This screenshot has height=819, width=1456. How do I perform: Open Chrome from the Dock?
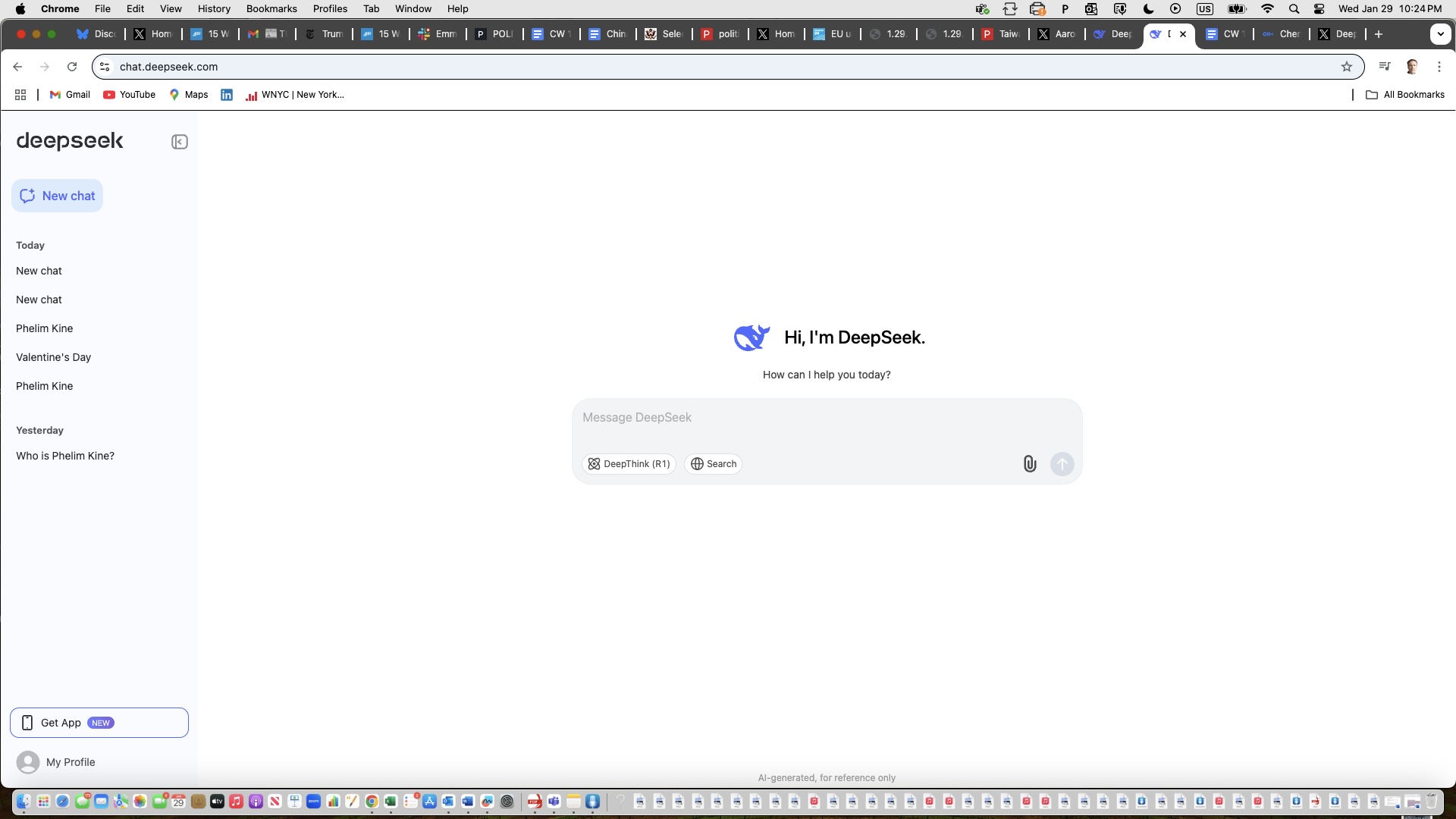(372, 802)
